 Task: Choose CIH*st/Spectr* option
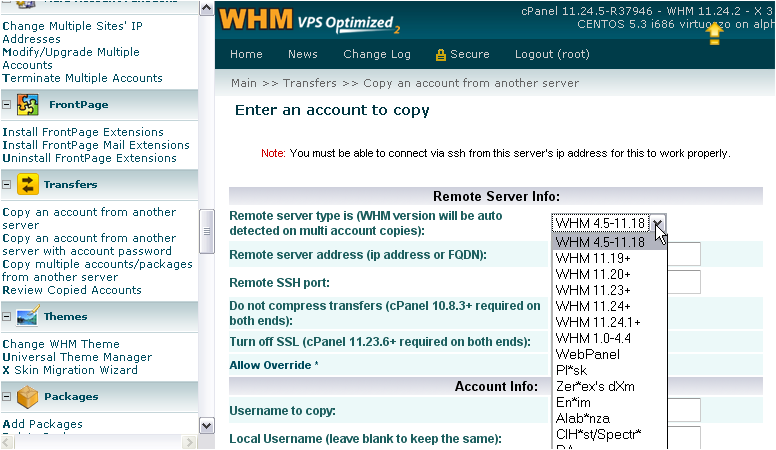[609, 434]
